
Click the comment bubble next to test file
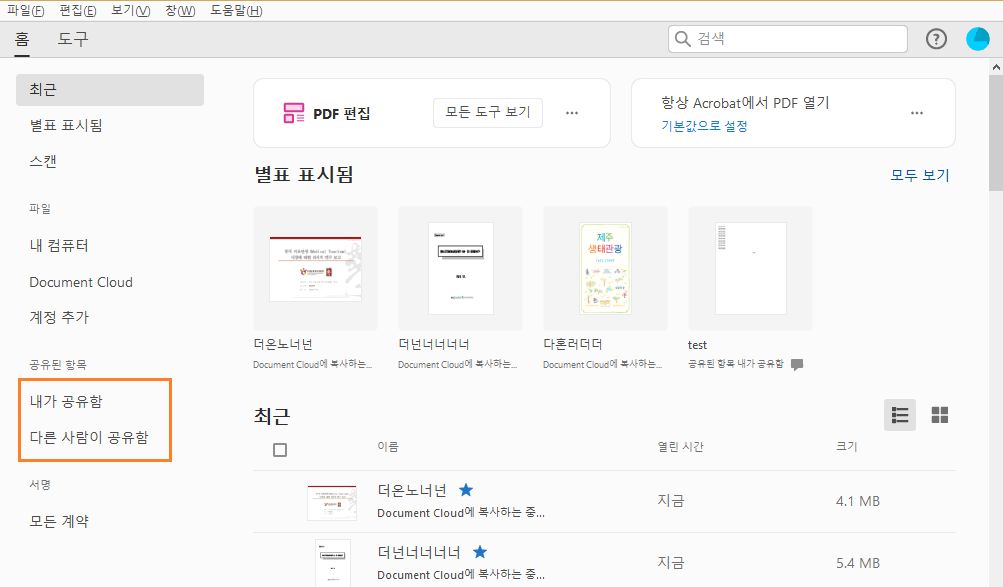(x=796, y=366)
